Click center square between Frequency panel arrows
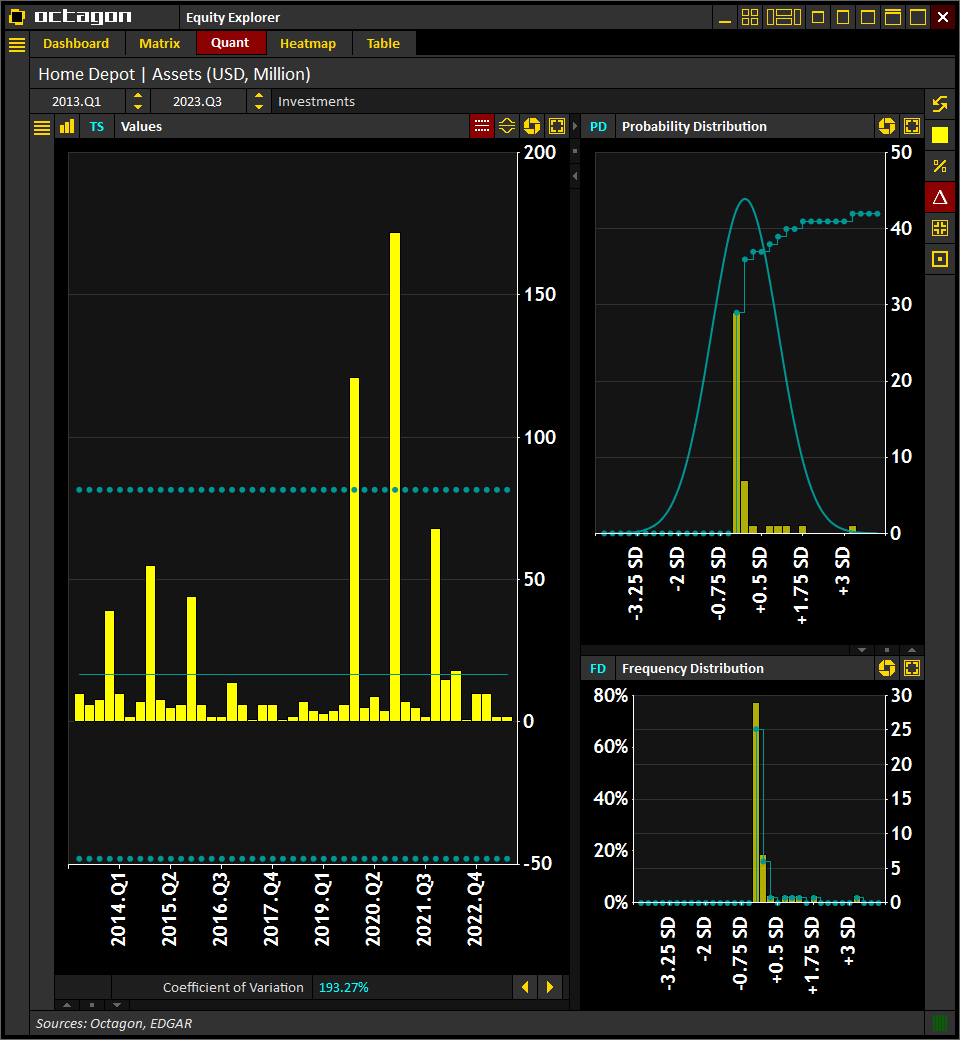 point(887,650)
